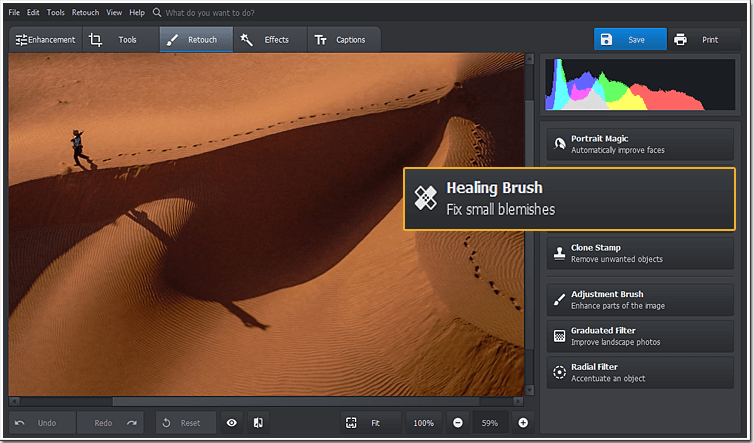The width and height of the screenshot is (754, 443).
Task: Select the Graduated Filter tool
Action: pos(640,336)
